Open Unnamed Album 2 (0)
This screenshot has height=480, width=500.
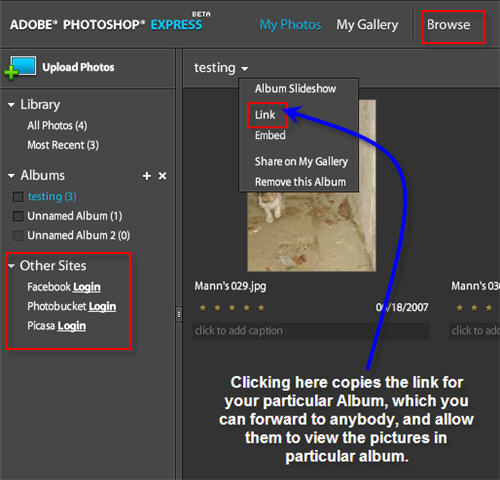pyautogui.click(x=79, y=236)
